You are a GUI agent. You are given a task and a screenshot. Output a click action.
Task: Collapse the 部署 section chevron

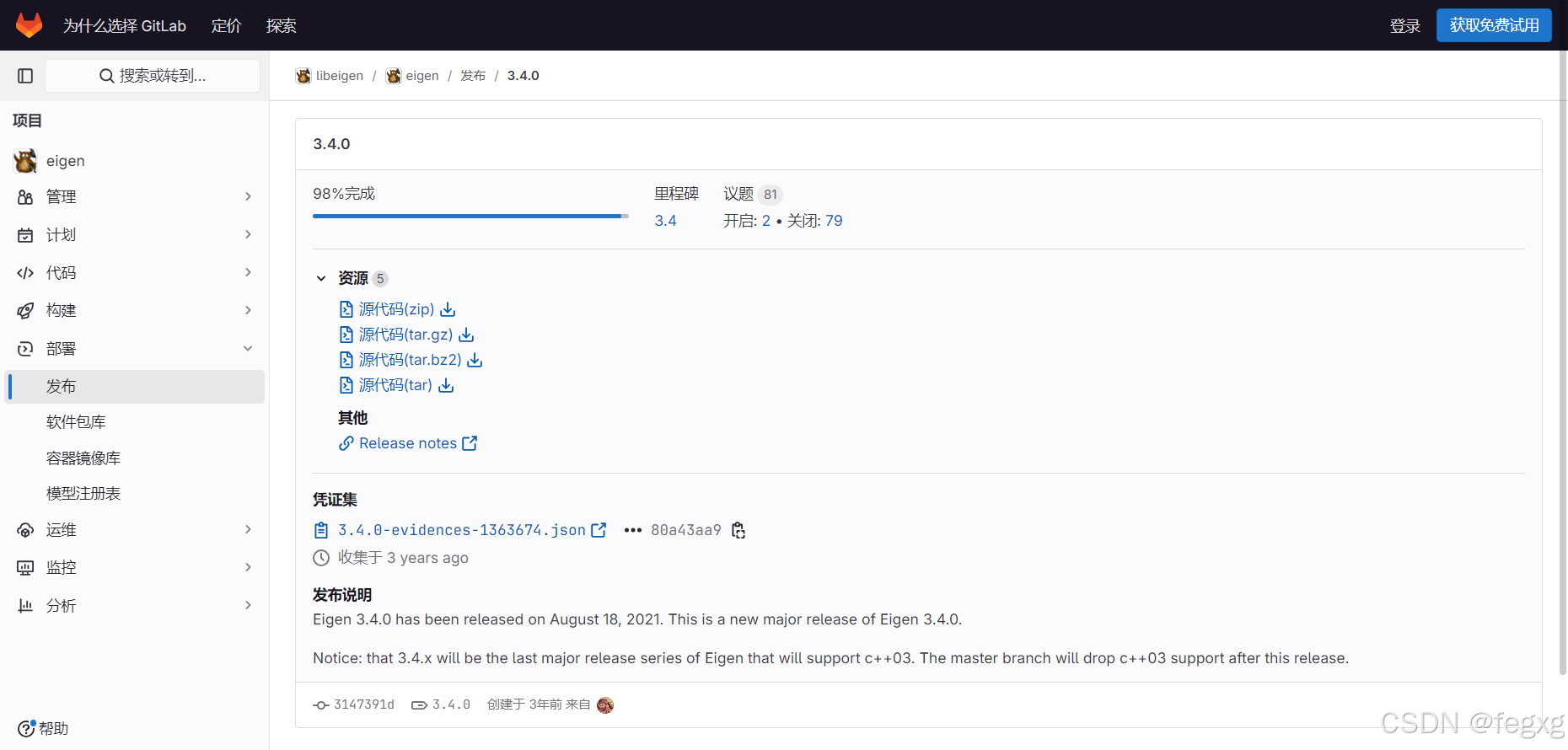(x=248, y=348)
